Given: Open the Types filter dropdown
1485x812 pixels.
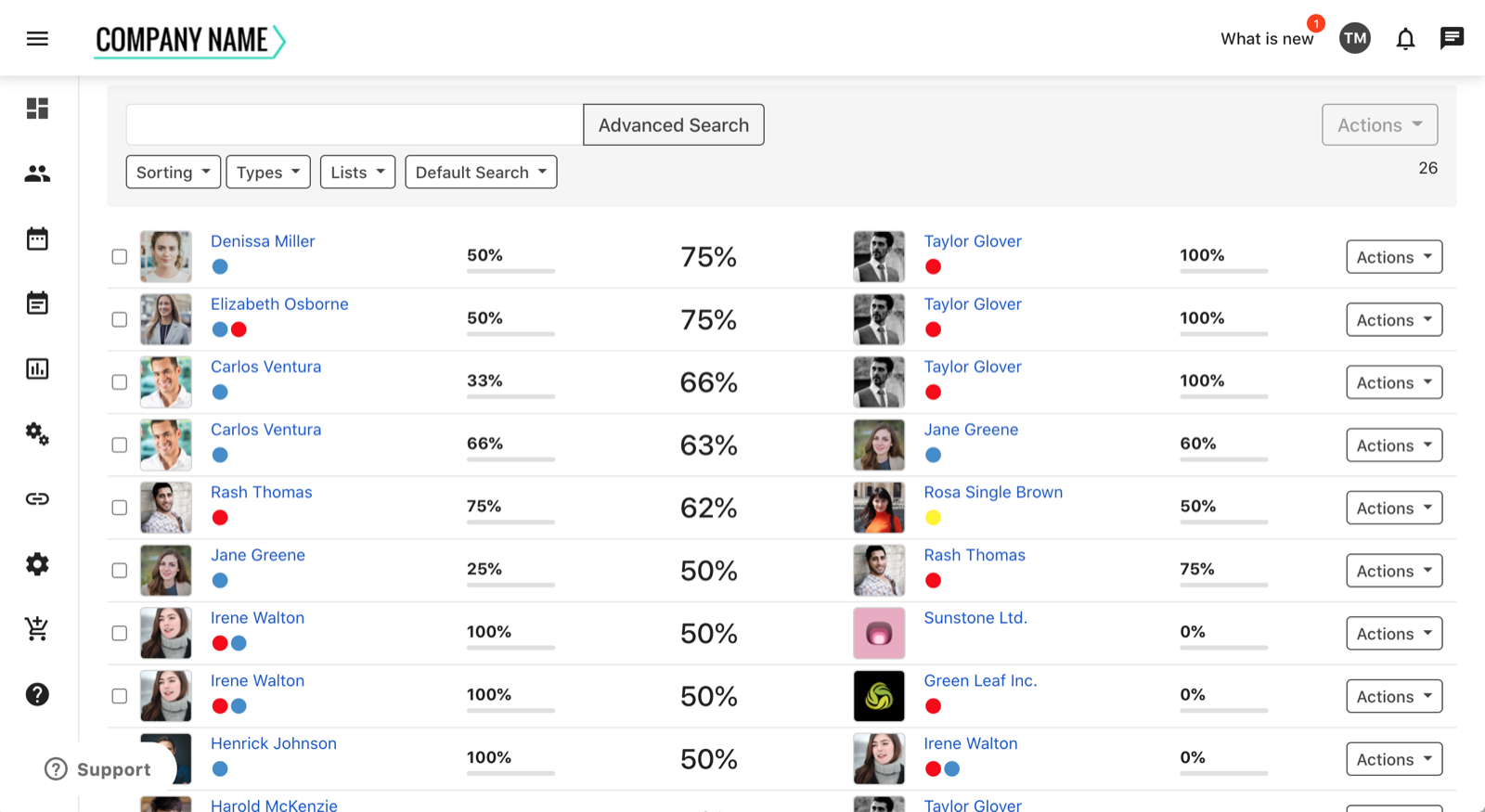Looking at the screenshot, I should (268, 173).
